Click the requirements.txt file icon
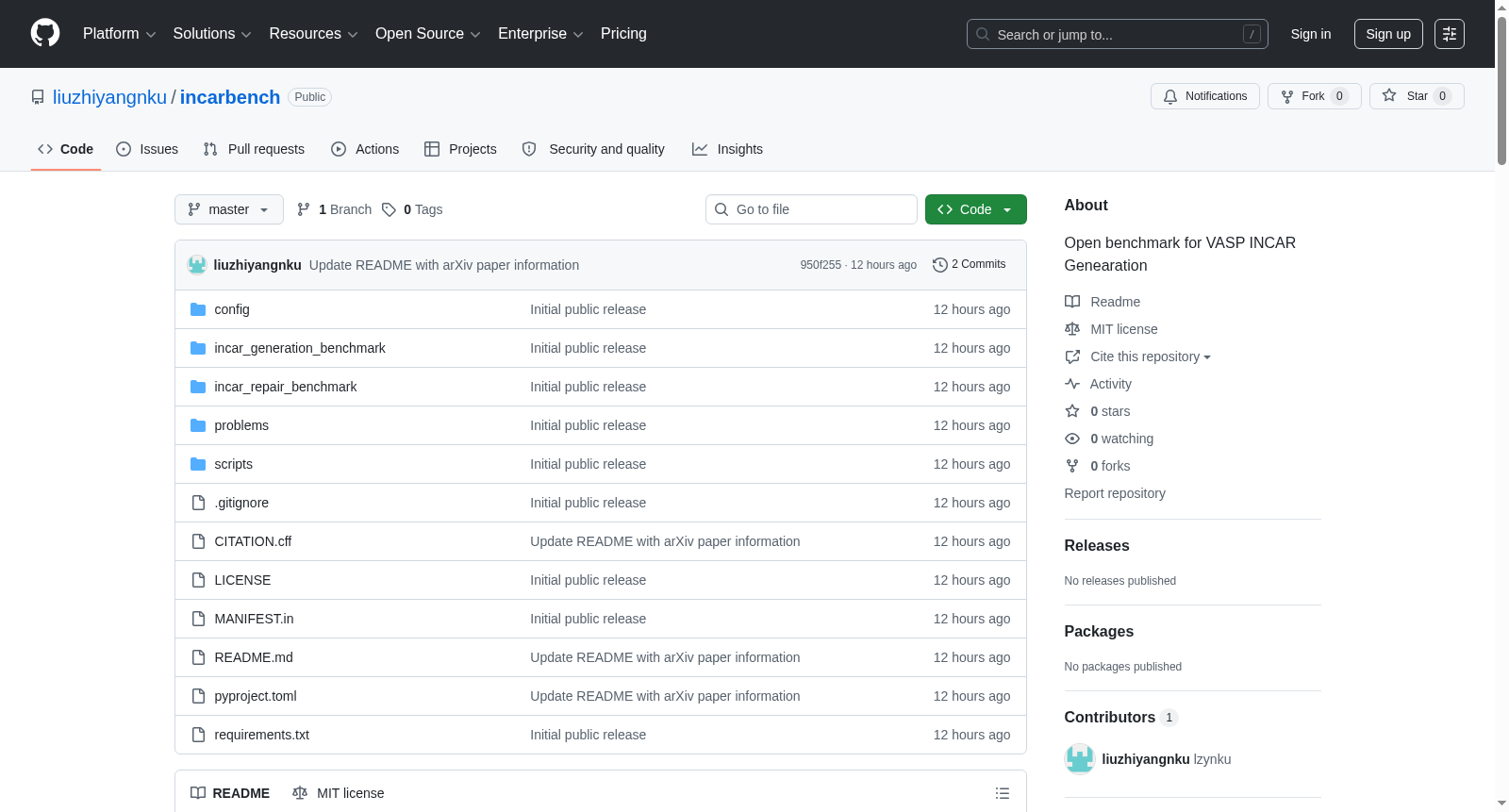This screenshot has height=812, width=1509. [198, 735]
